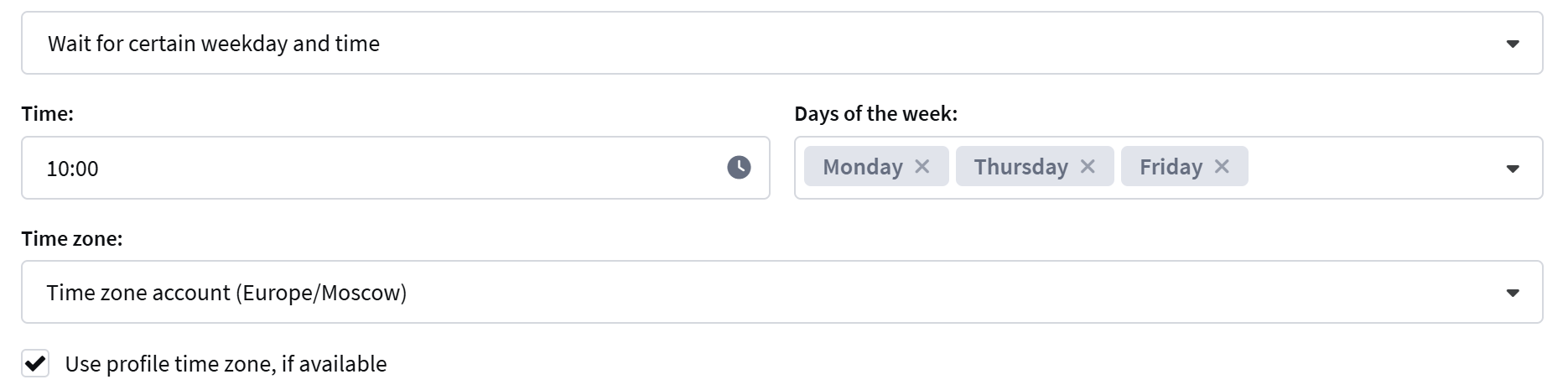Image resolution: width=1568 pixels, height=390 pixels.
Task: Click the "Time zone:" field label
Action: coord(72,239)
